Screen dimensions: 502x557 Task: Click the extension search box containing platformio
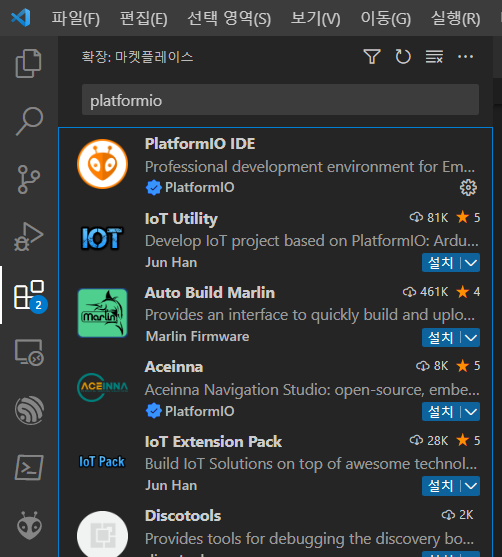280,100
